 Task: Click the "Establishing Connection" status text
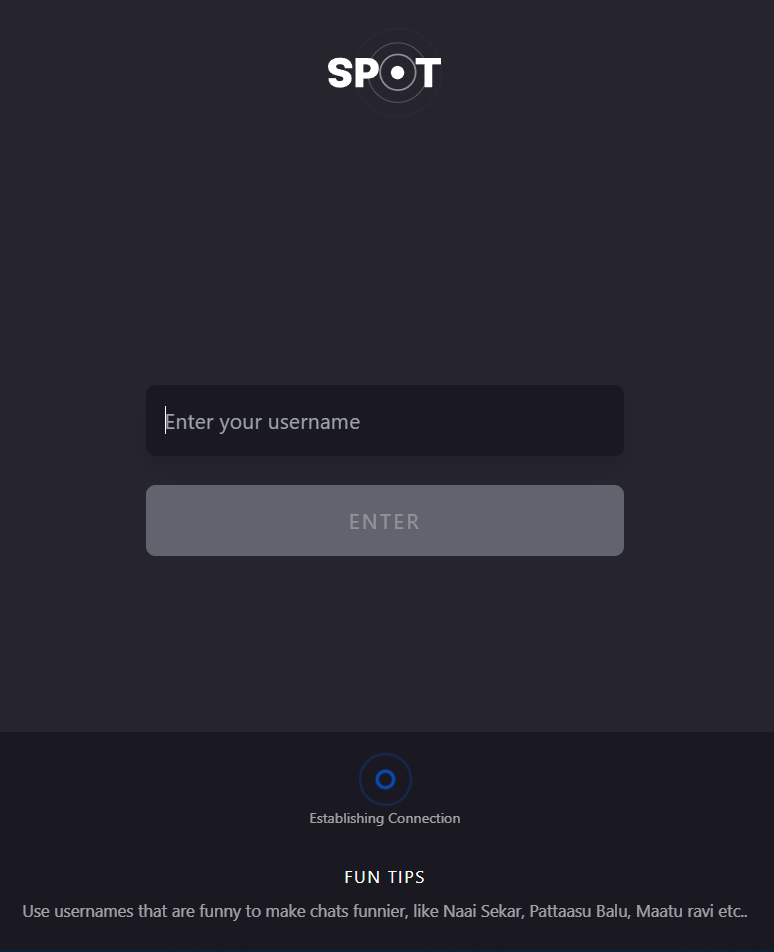pyautogui.click(x=385, y=818)
